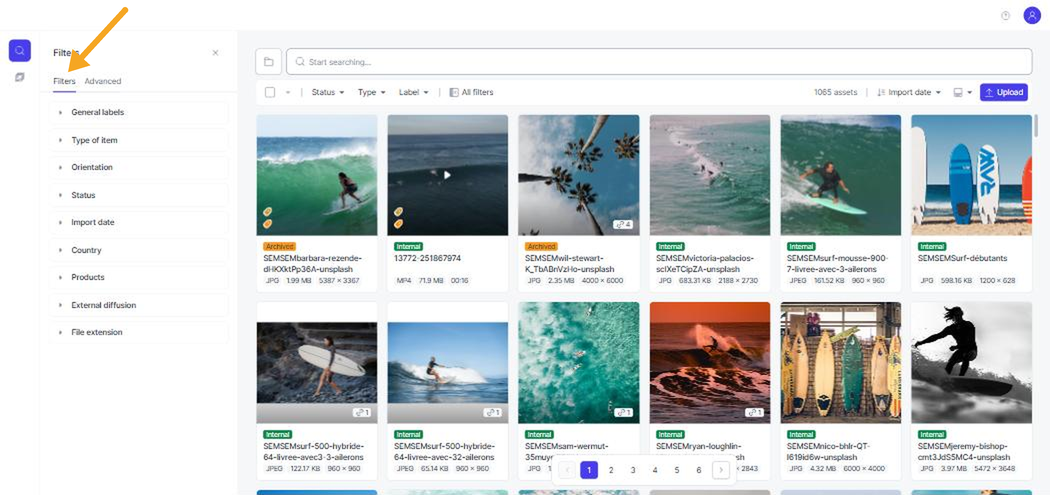Play the 13772-251867974 video thumbnail
Image resolution: width=1050 pixels, height=495 pixels.
pos(447,175)
